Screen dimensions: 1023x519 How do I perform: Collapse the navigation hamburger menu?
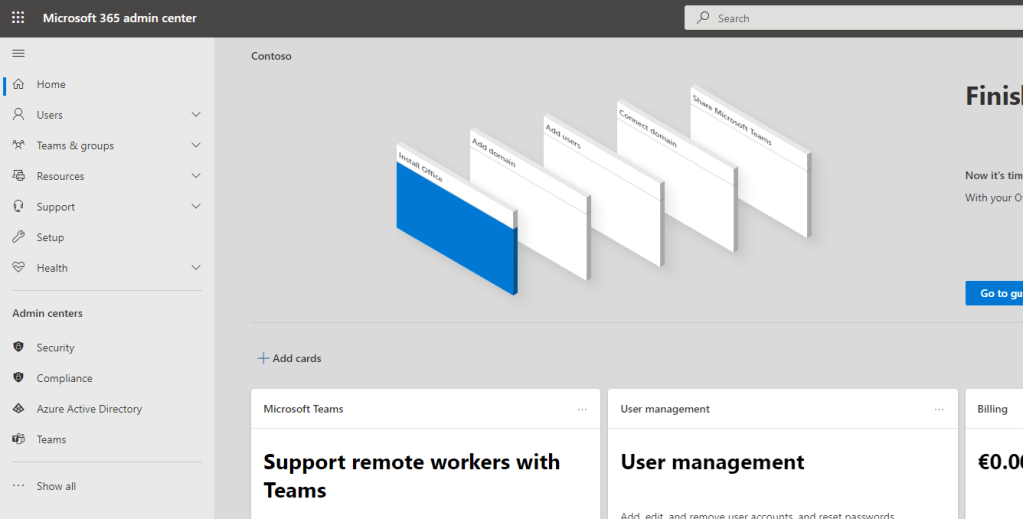coord(18,53)
